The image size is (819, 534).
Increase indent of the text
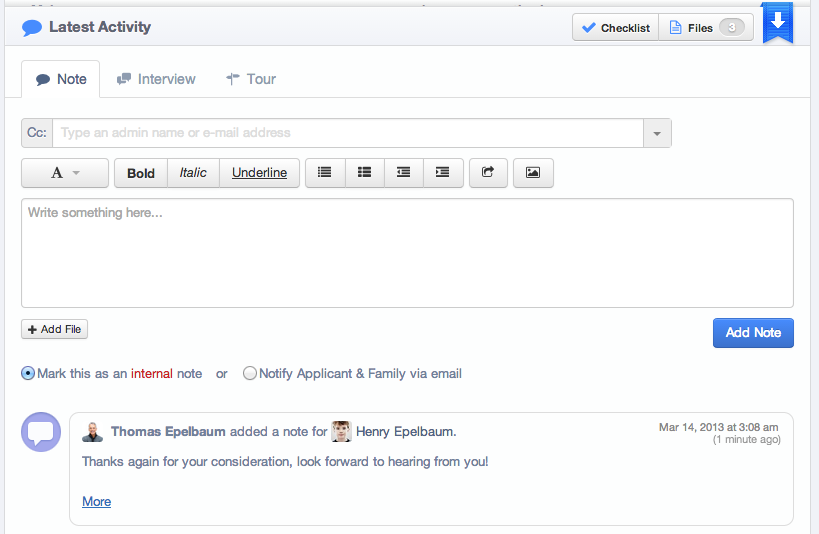(x=443, y=172)
